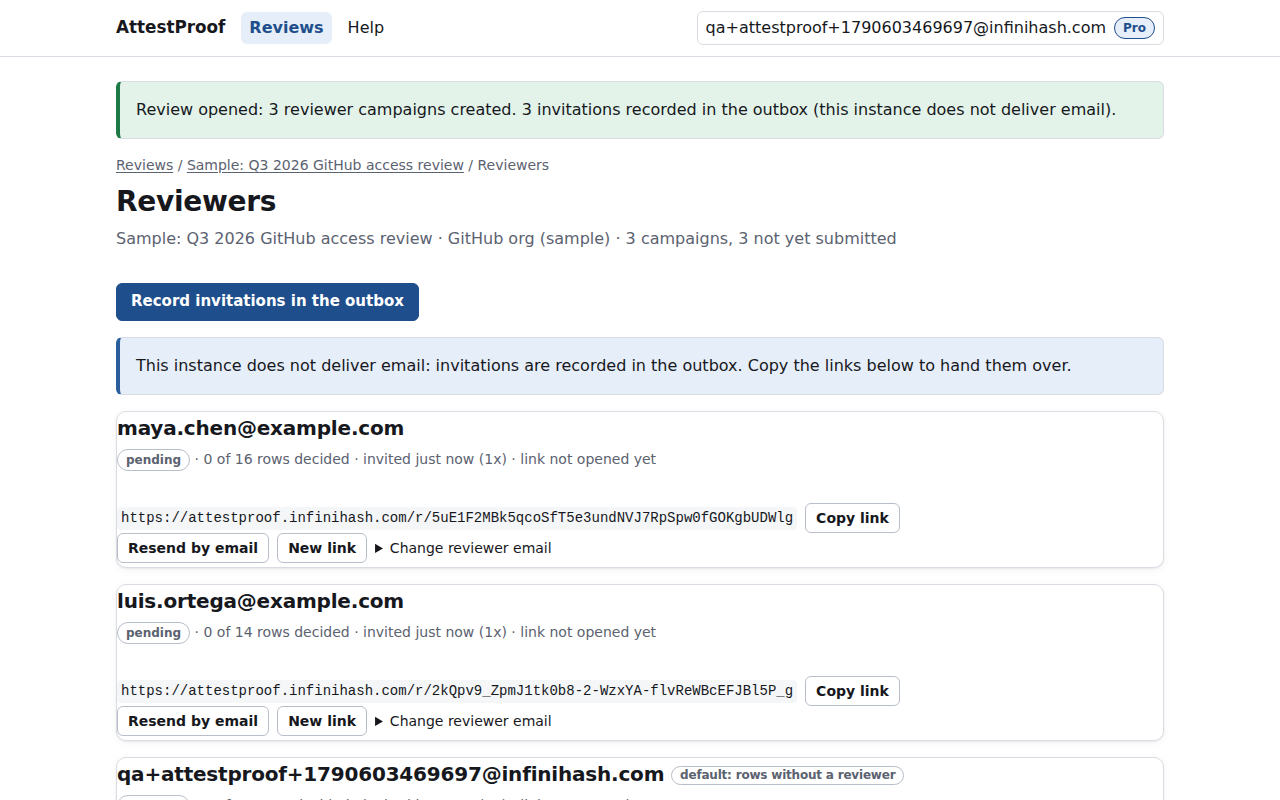Select the Reviews navigation tab
Screen dimensions: 1280x800
click(286, 28)
